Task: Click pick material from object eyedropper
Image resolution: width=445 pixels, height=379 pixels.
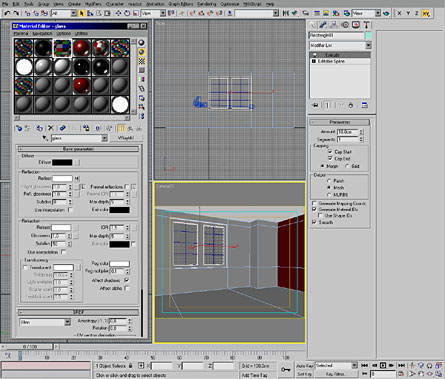Action: 45,138
